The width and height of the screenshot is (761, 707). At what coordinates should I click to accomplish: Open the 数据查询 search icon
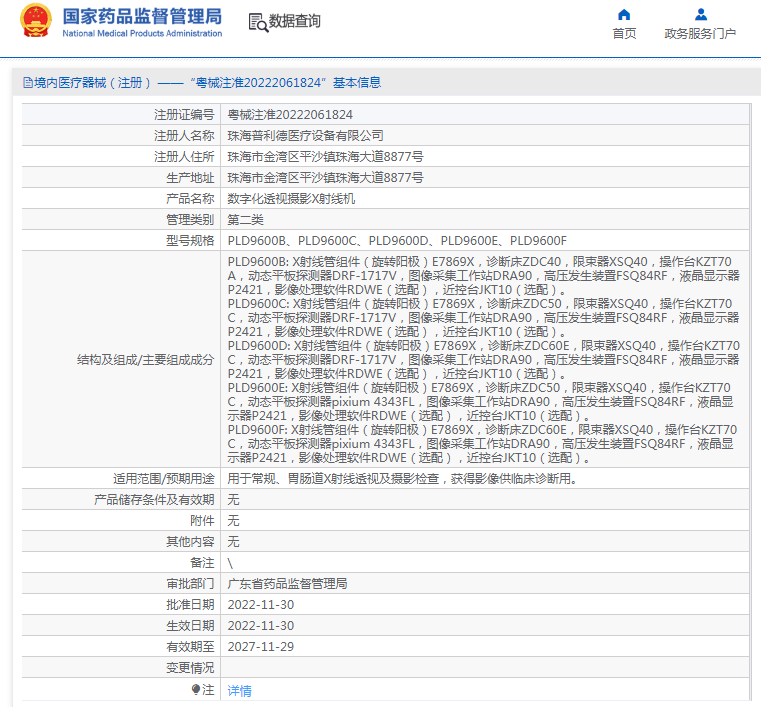(258, 22)
